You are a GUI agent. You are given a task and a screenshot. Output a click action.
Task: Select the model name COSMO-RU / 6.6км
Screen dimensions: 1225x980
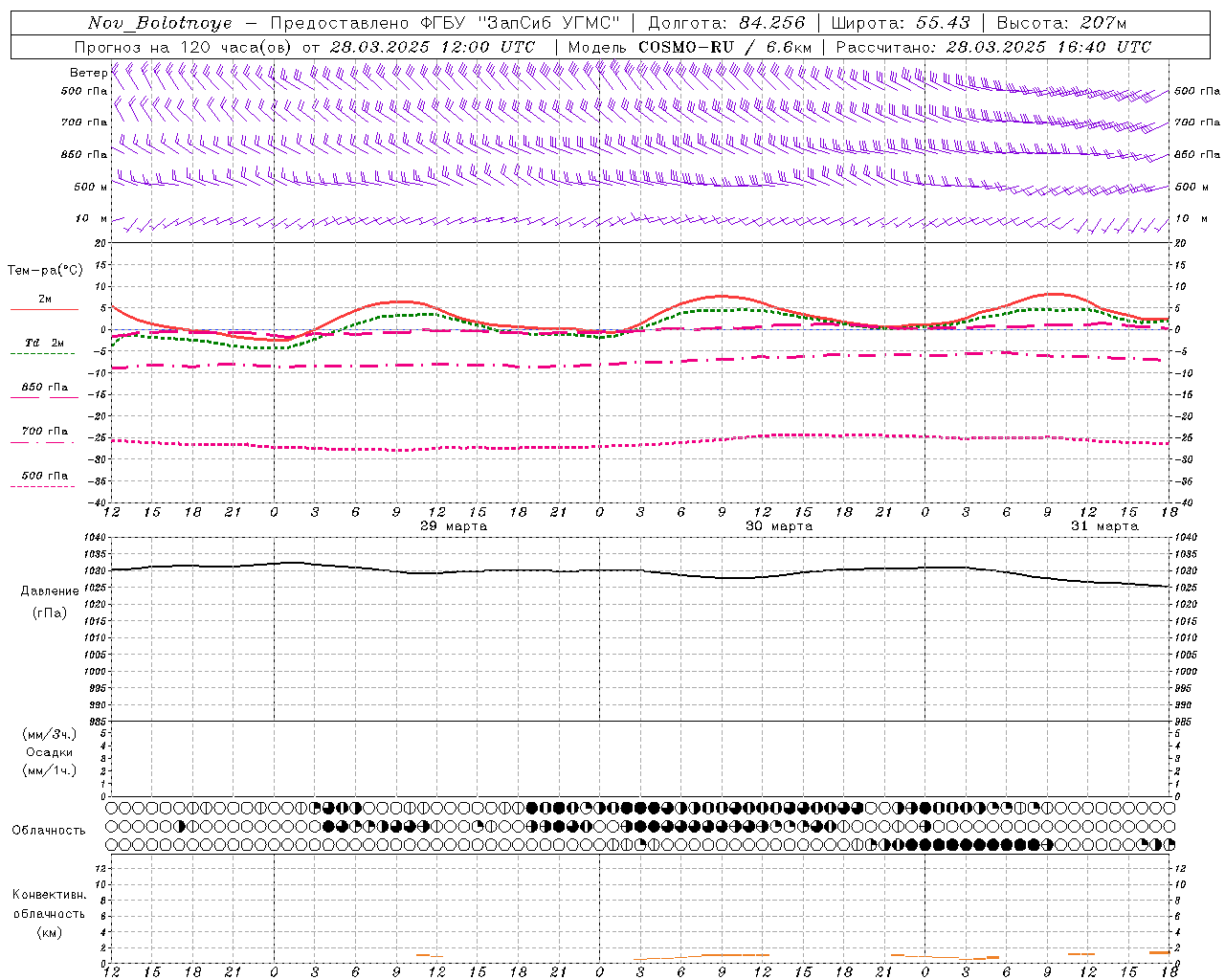tap(724, 47)
